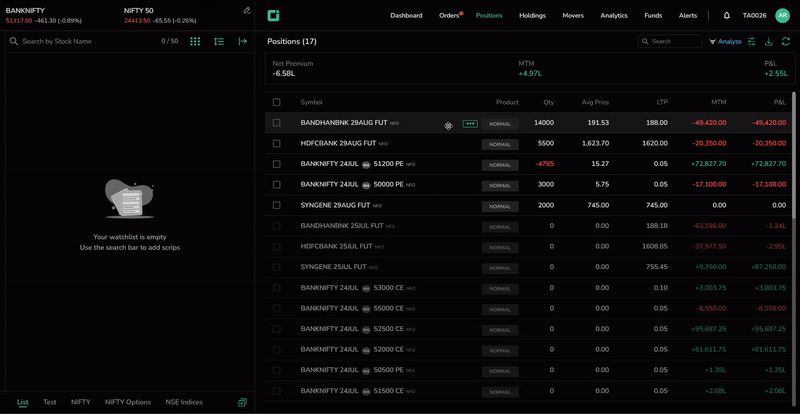Open the Movers page
Image resolution: width=800 pixels, height=414 pixels.
[573, 15]
